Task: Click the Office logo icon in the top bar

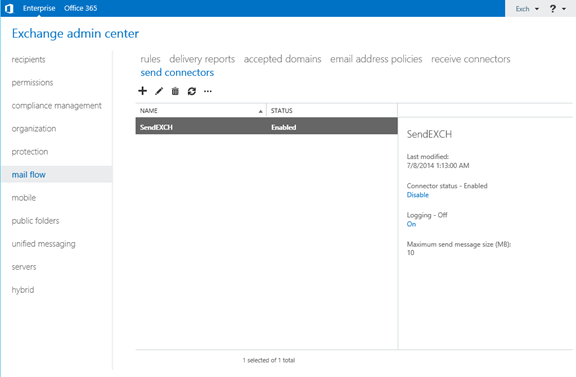Action: coord(10,8)
